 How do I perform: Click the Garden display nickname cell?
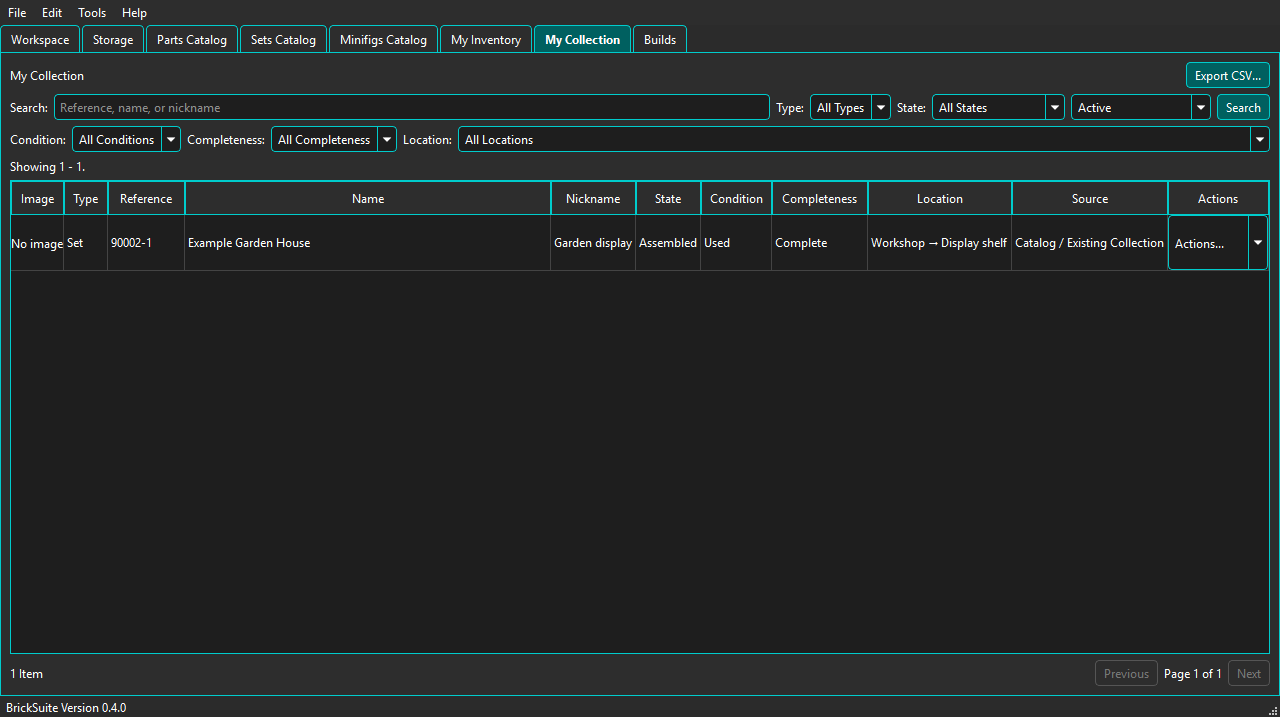[x=593, y=243]
